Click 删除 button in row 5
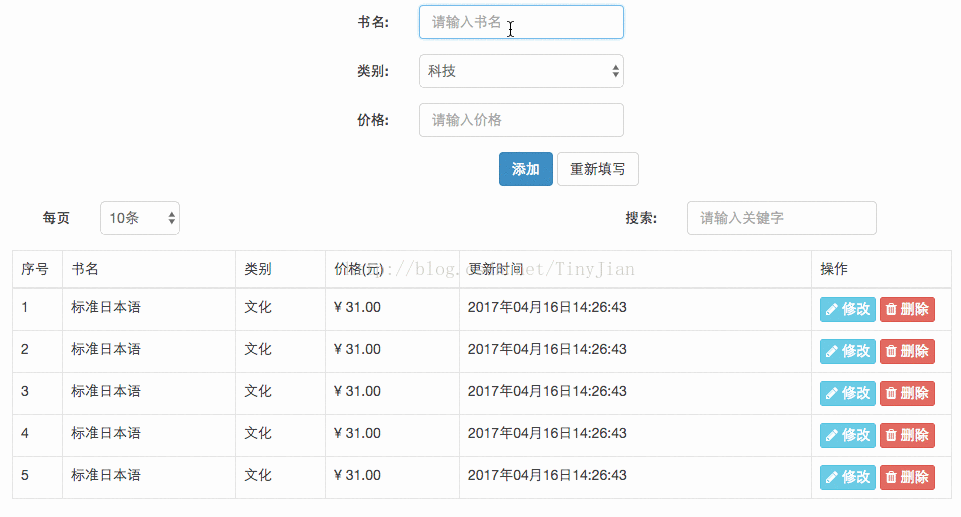The image size is (961, 517). click(907, 477)
